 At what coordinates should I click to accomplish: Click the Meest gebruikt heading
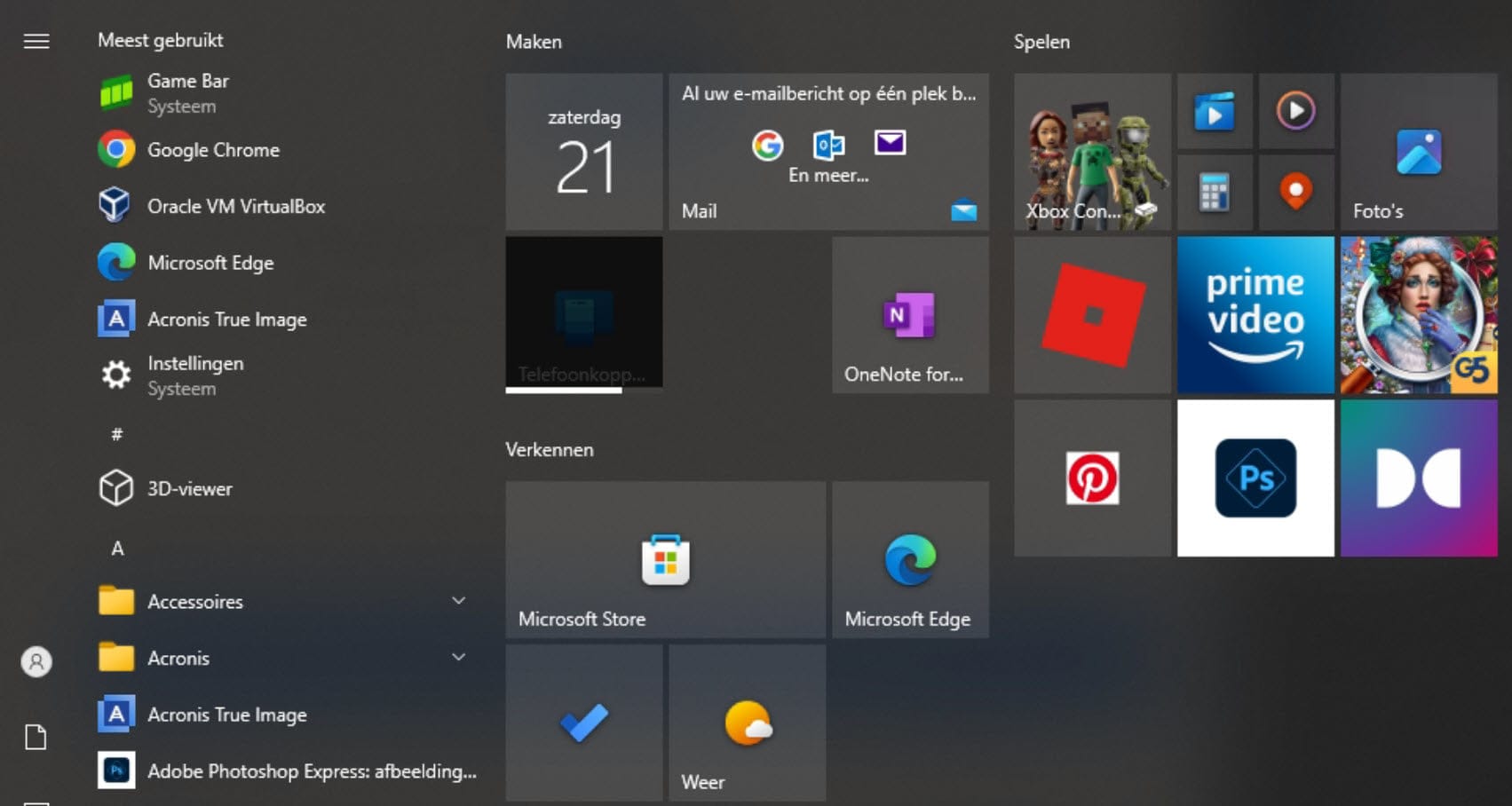161,40
